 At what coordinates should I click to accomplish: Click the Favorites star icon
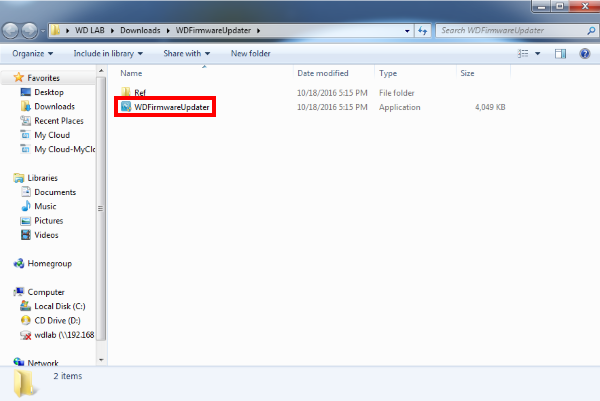[18, 78]
